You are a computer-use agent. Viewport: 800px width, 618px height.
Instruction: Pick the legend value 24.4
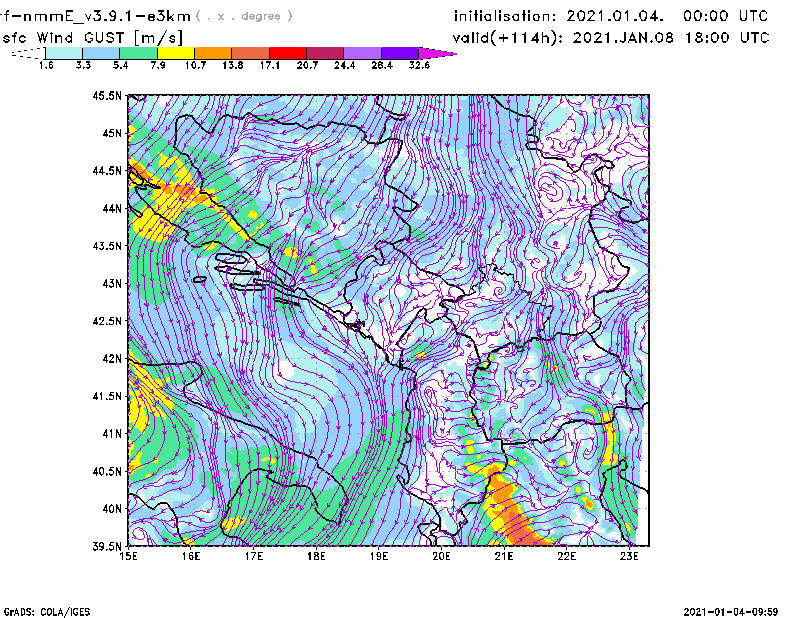(x=344, y=65)
